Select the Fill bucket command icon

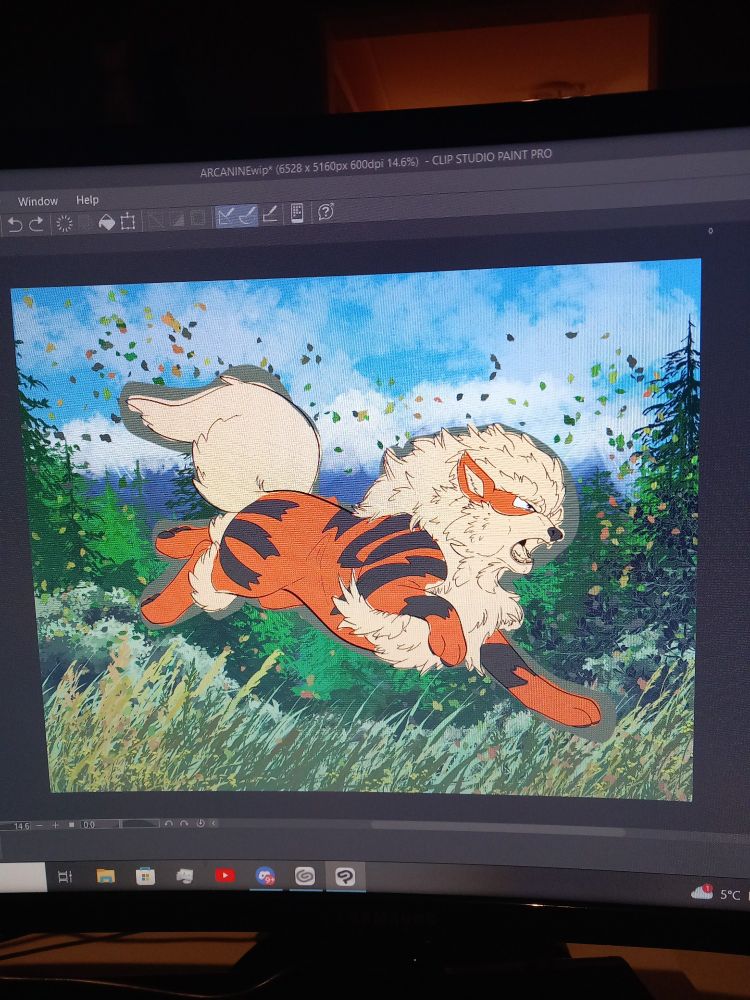pyautogui.click(x=107, y=222)
